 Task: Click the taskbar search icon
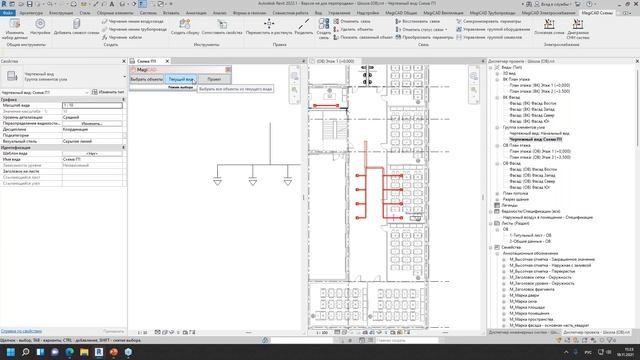(x=25, y=352)
